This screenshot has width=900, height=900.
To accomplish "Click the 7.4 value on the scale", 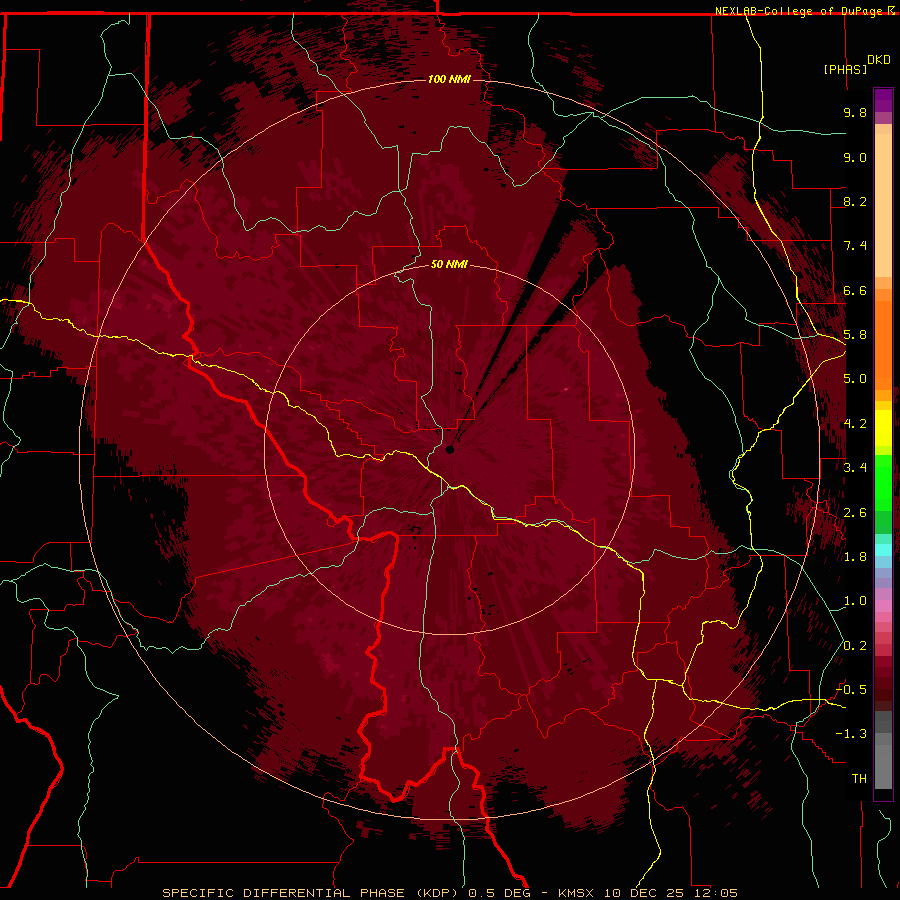I will (x=855, y=246).
